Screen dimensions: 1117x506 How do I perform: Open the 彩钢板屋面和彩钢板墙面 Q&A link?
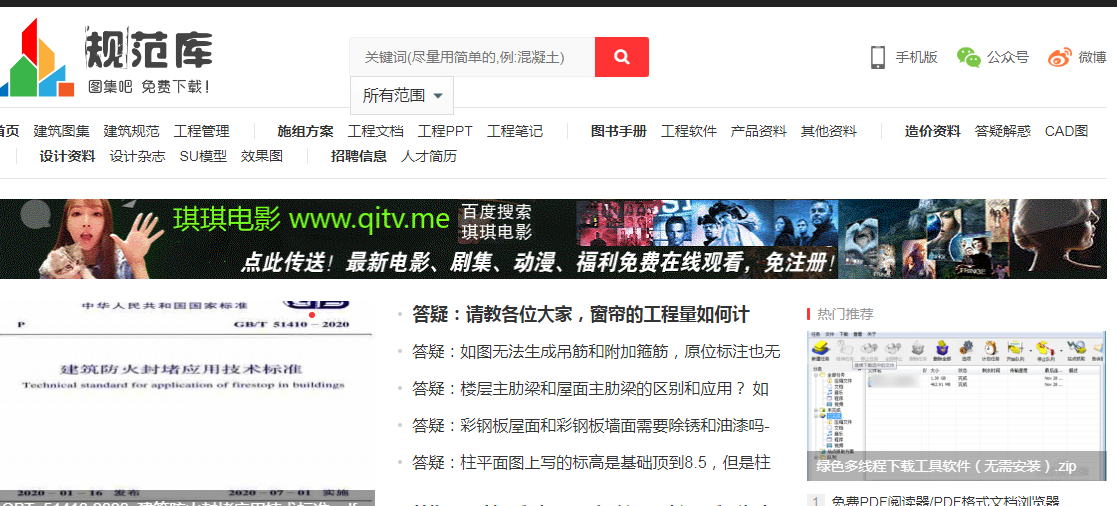(591, 426)
